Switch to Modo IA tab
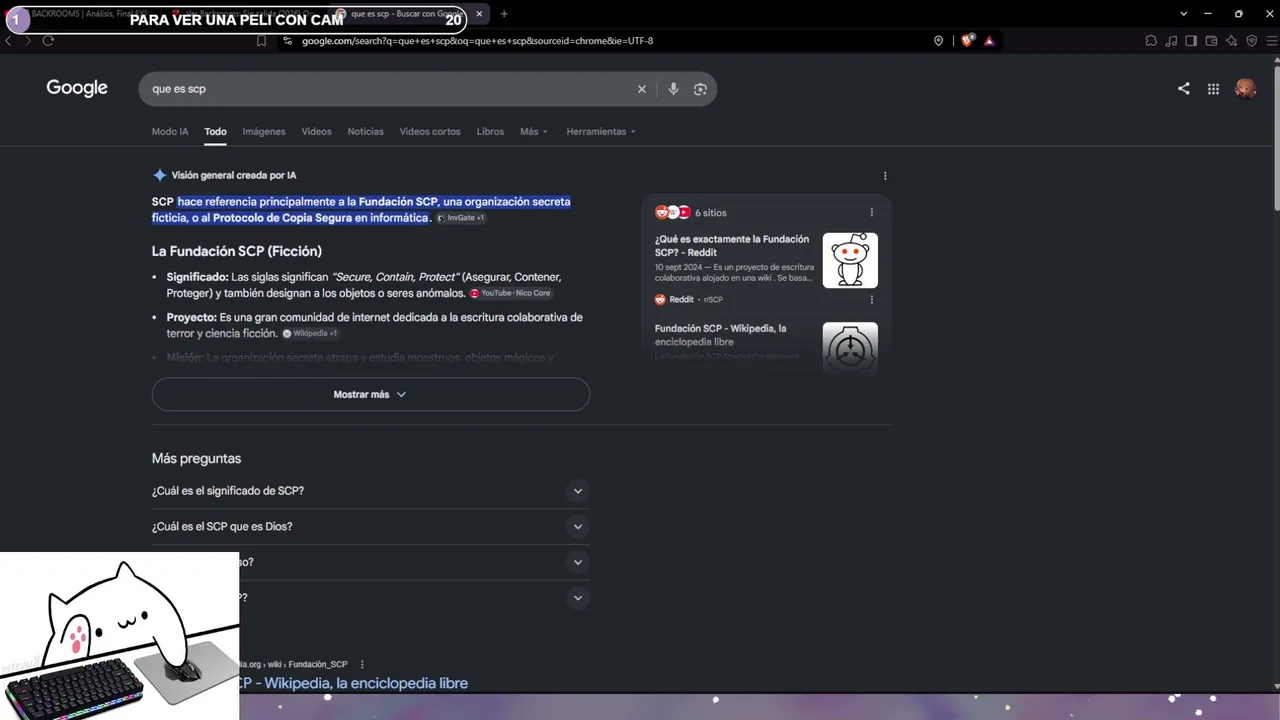 coord(170,132)
